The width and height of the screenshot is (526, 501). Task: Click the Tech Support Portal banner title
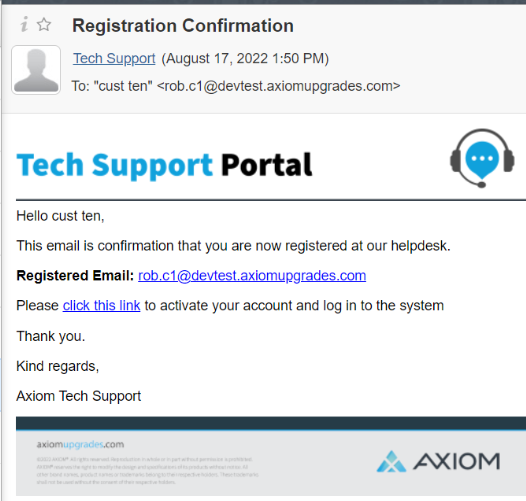tap(164, 165)
